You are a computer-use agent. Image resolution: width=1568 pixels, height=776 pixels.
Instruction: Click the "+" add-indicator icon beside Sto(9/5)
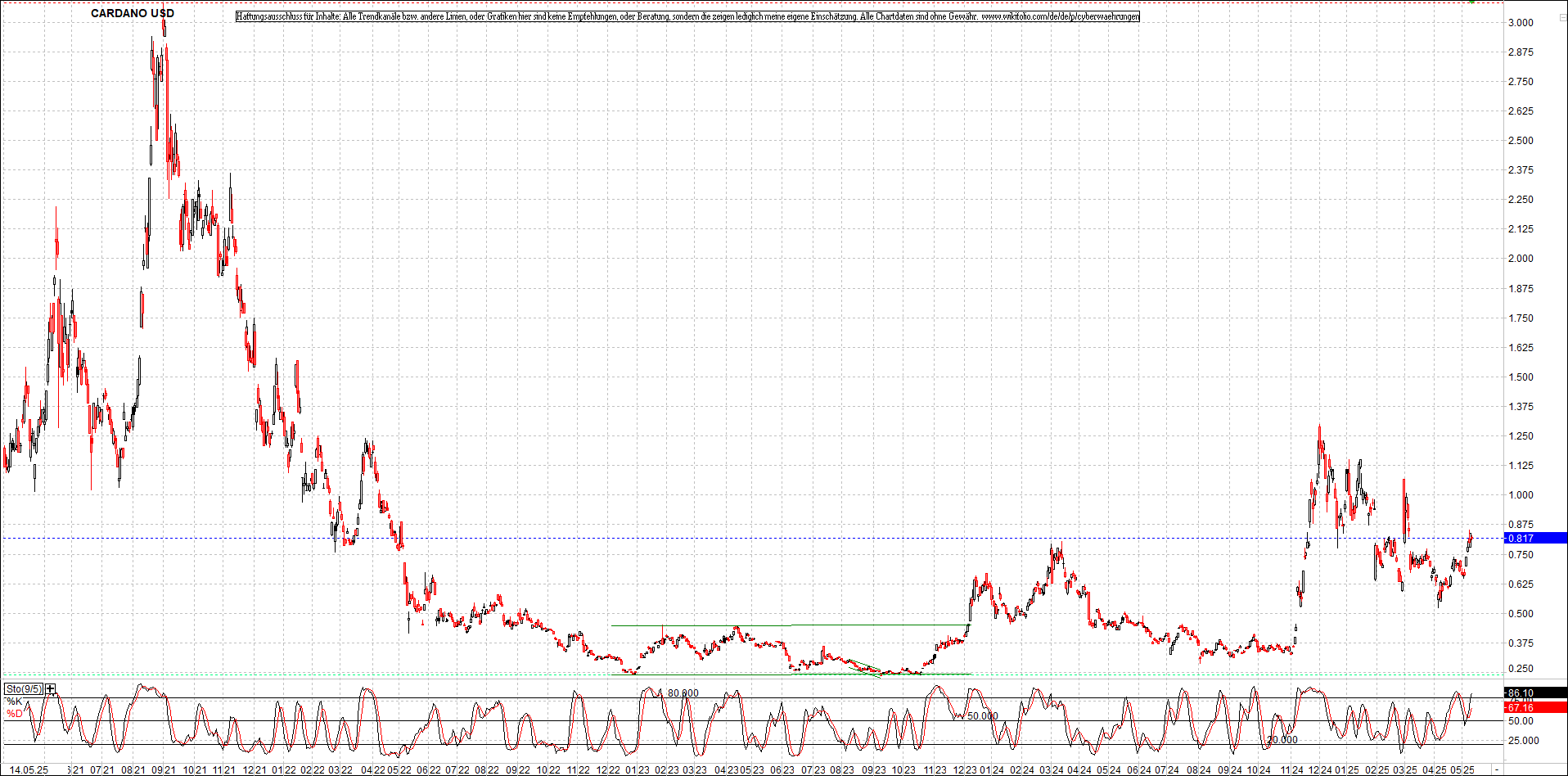click(49, 688)
